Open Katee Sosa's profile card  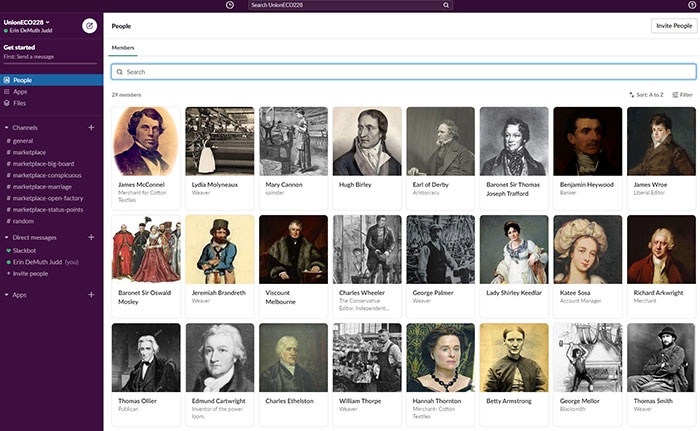(x=588, y=266)
